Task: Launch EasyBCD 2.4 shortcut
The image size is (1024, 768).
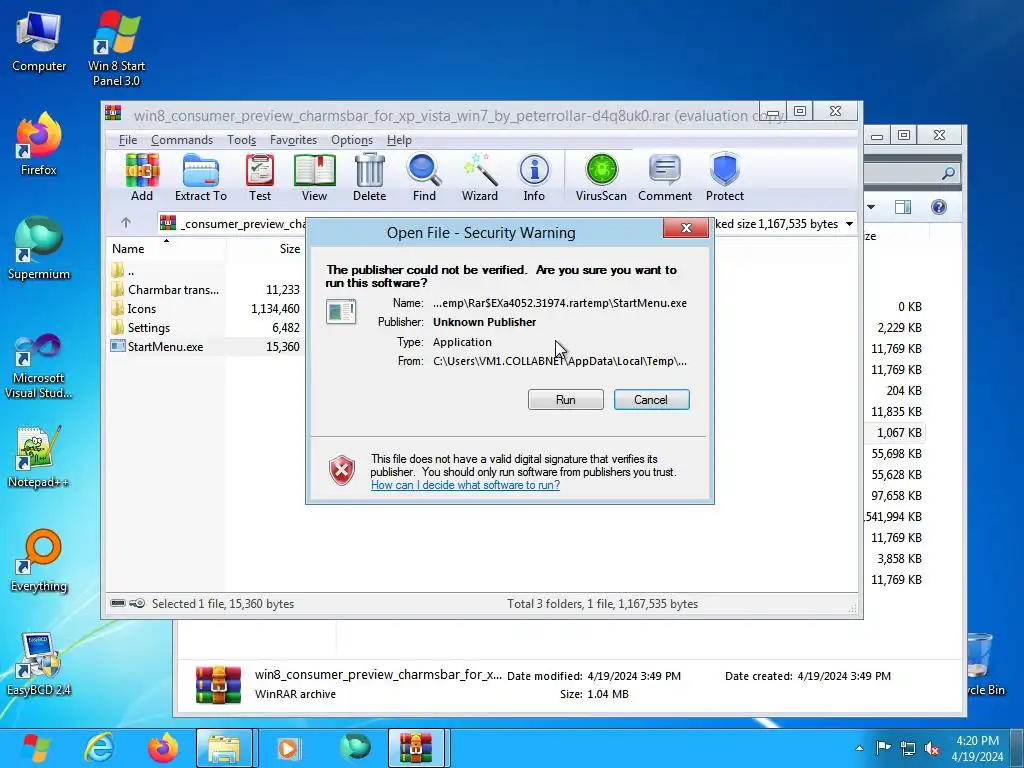Action: tap(39, 665)
